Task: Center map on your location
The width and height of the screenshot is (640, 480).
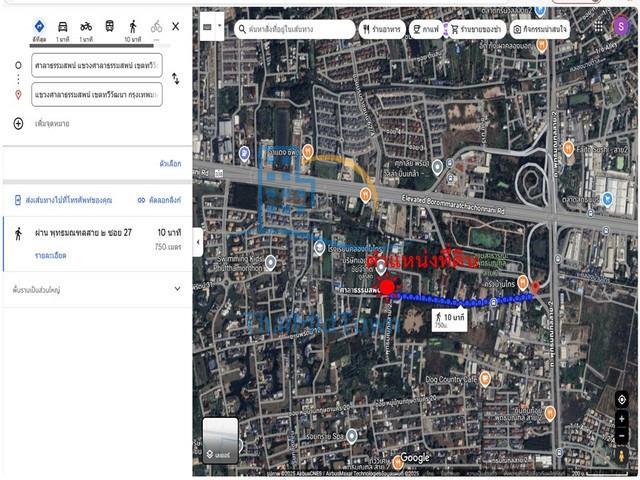Action: (622, 400)
